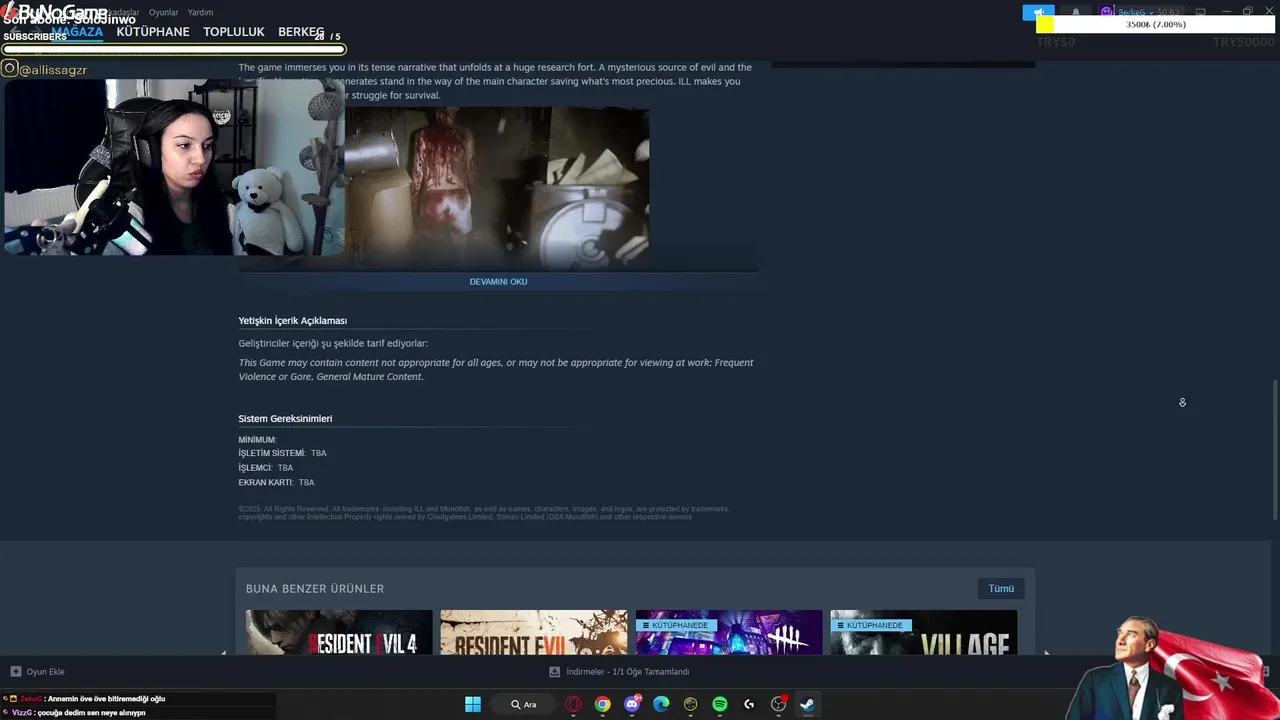Viewport: 1280px width, 720px height.
Task: Open Spotify from taskbar
Action: pyautogui.click(x=720, y=704)
